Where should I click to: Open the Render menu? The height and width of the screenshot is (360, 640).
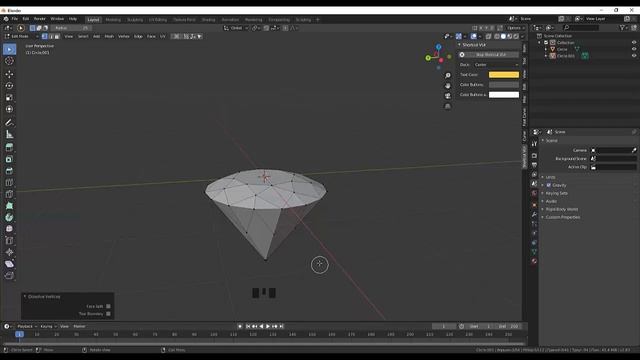click(x=40, y=19)
